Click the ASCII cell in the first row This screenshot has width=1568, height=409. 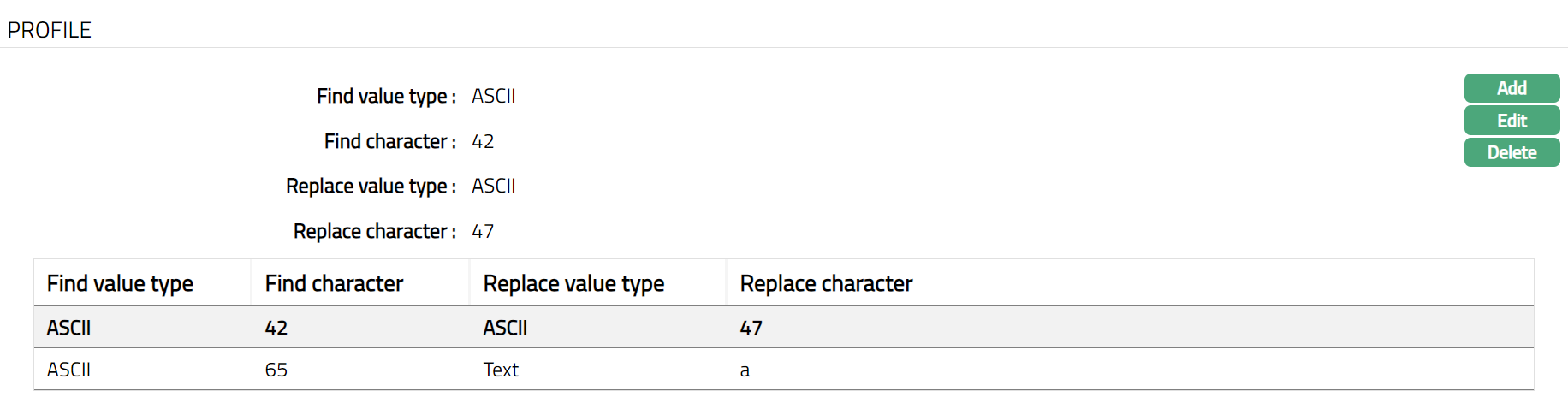68,328
